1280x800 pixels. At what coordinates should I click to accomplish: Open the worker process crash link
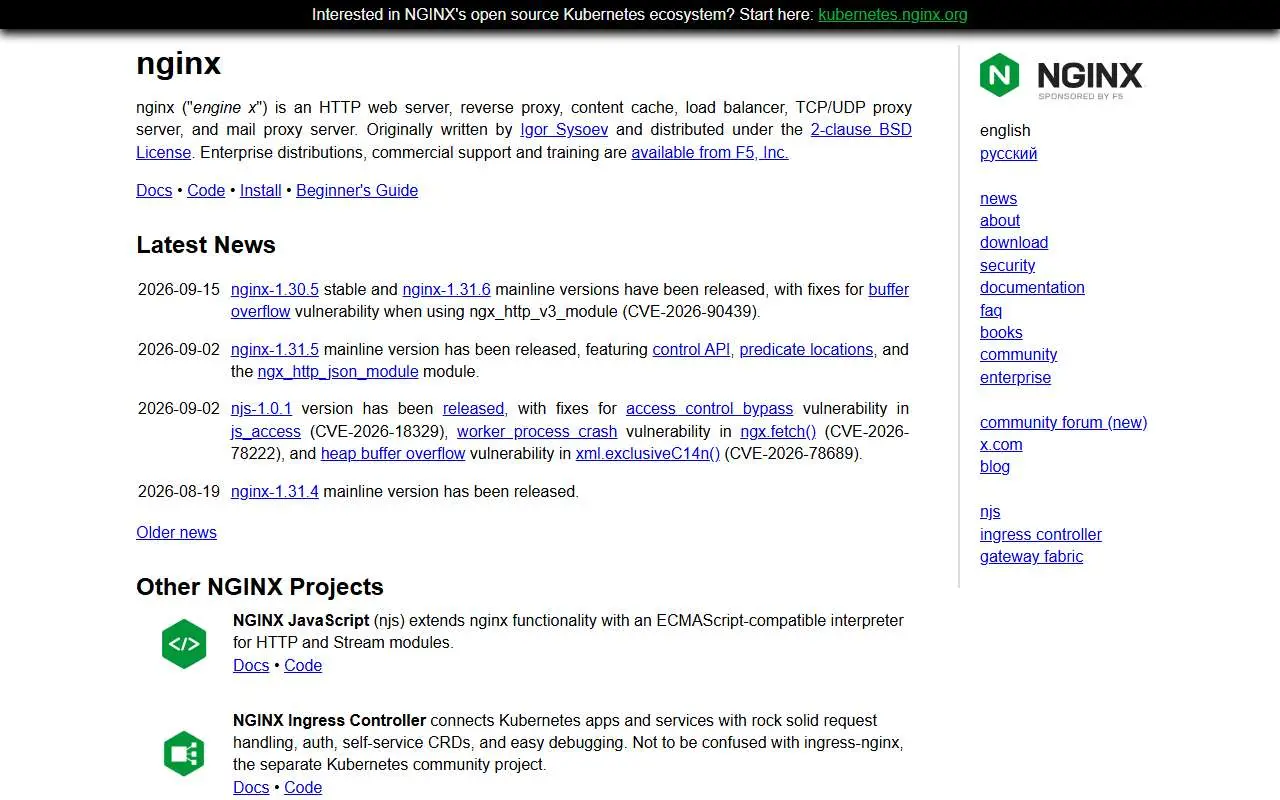(537, 432)
